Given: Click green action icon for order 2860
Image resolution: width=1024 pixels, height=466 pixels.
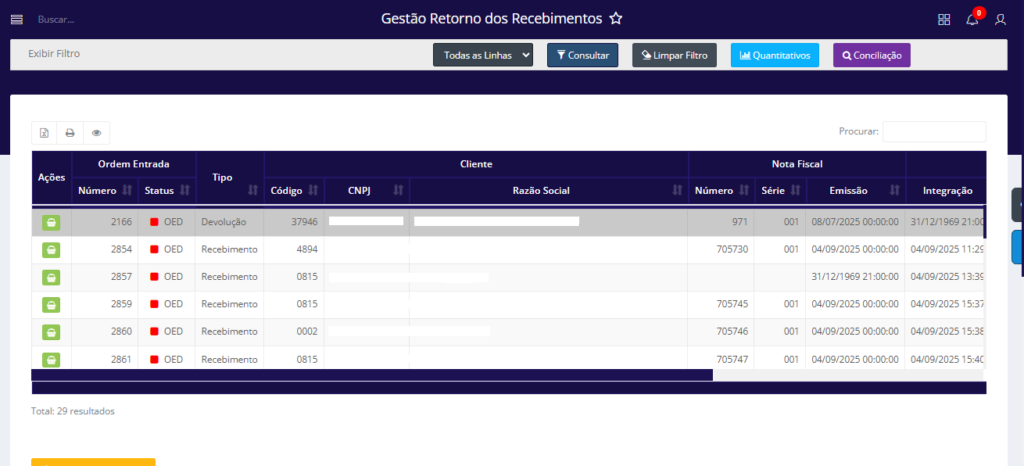Looking at the screenshot, I should (x=50, y=331).
